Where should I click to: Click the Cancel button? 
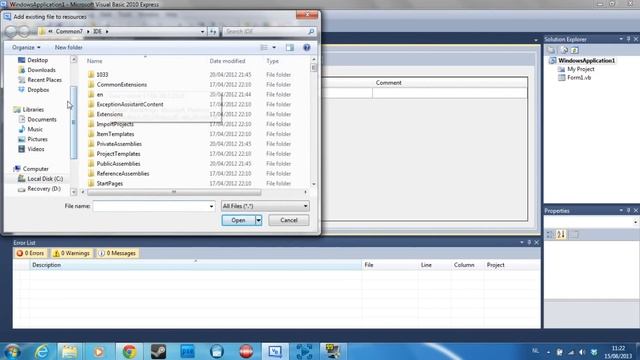[289, 220]
